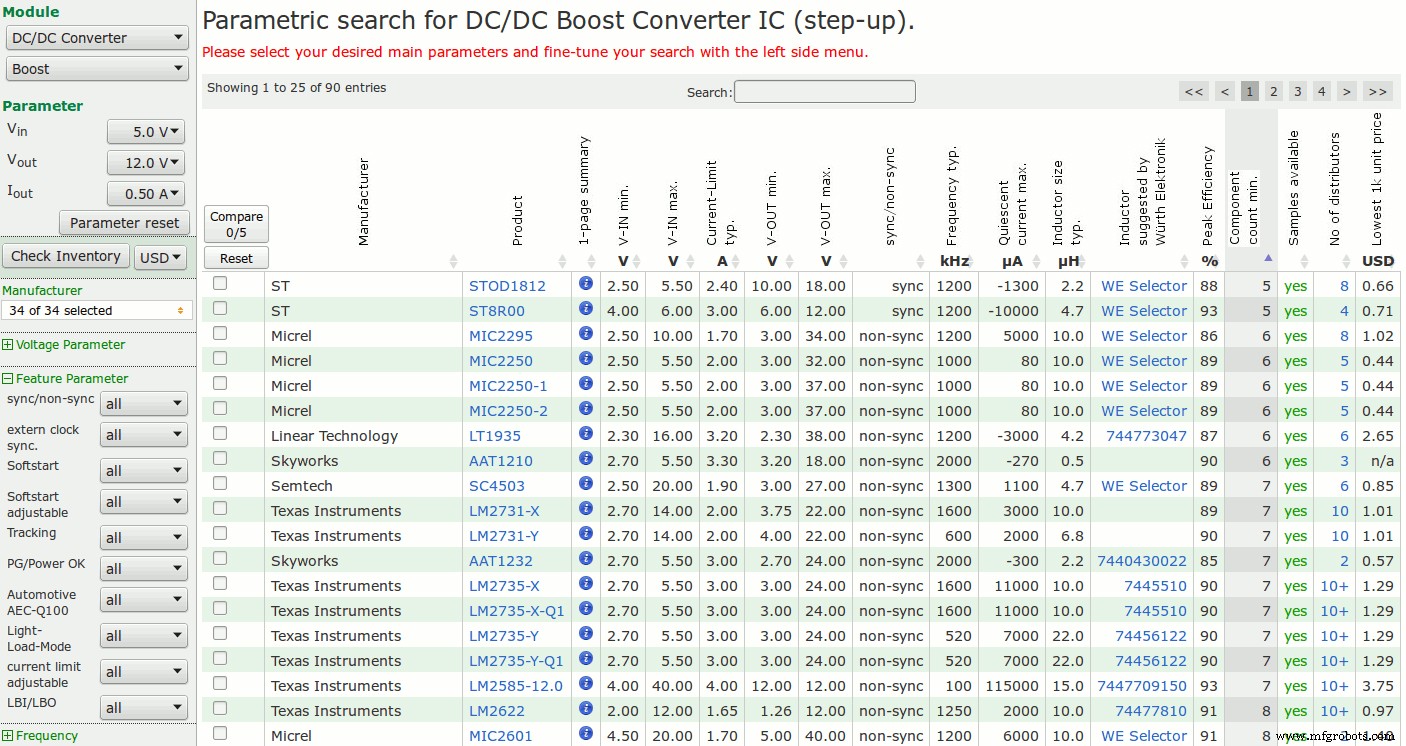The image size is (1406, 746).
Task: Select the checkbox next to Linear Technology LT1935
Action: point(220,434)
